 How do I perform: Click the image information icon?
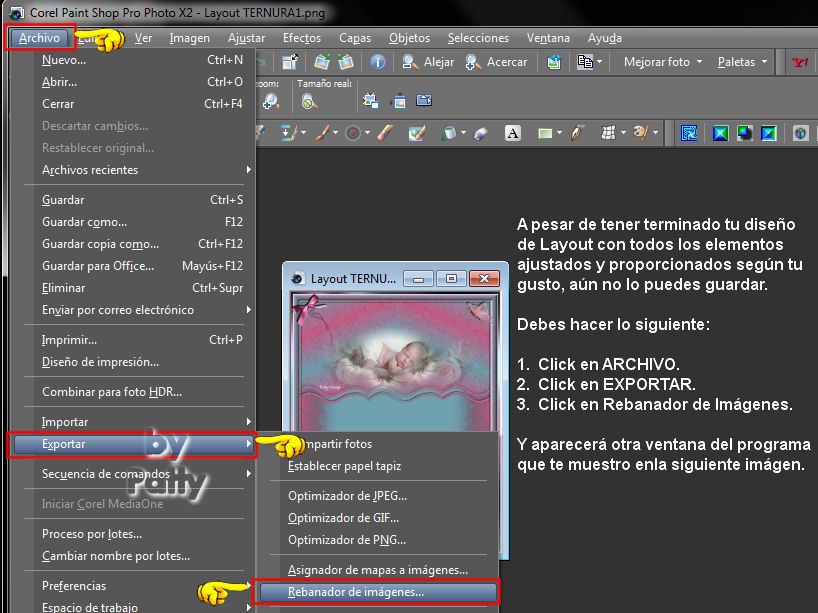point(378,62)
